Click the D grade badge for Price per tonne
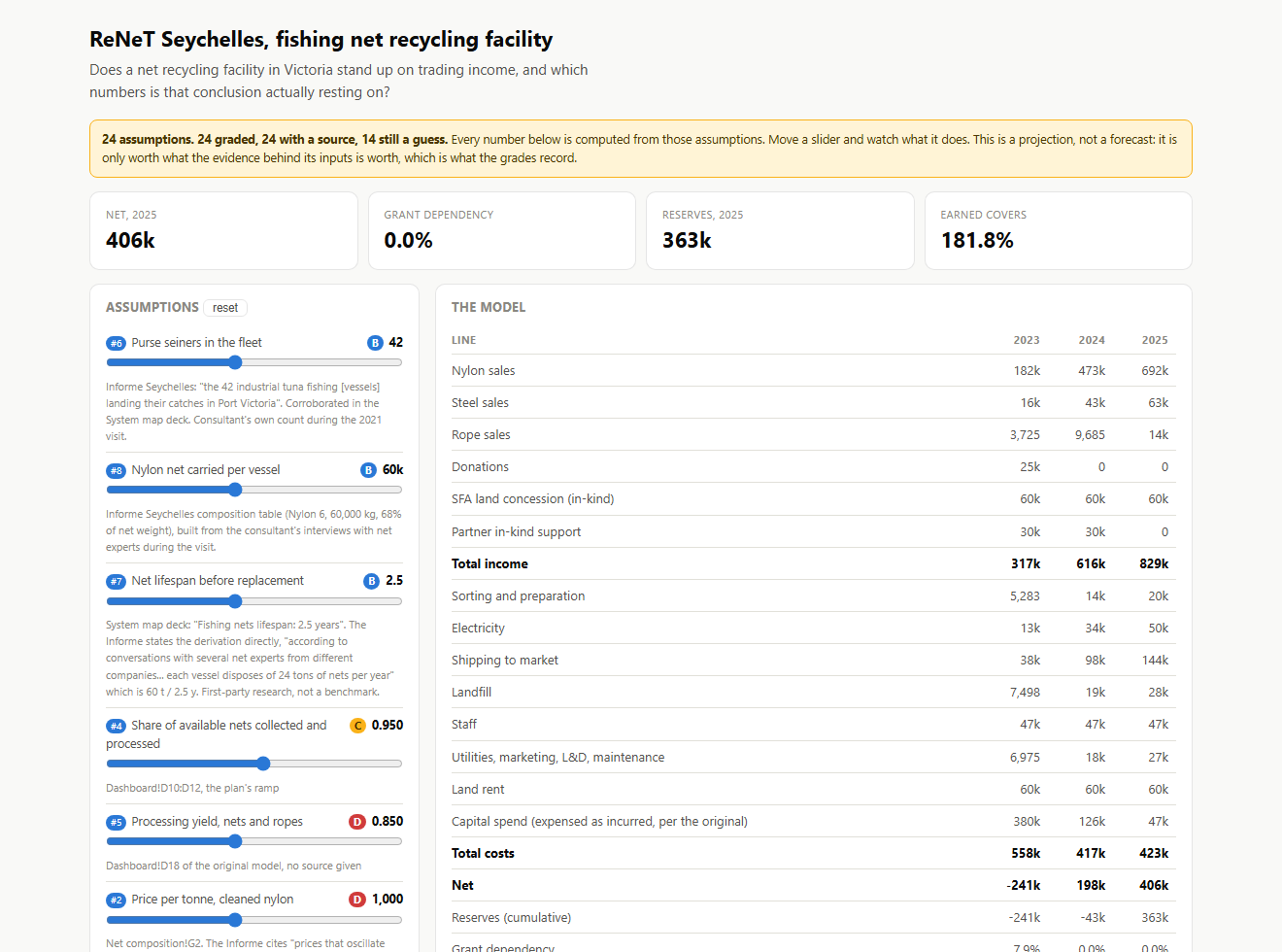1282x952 pixels. tap(357, 900)
